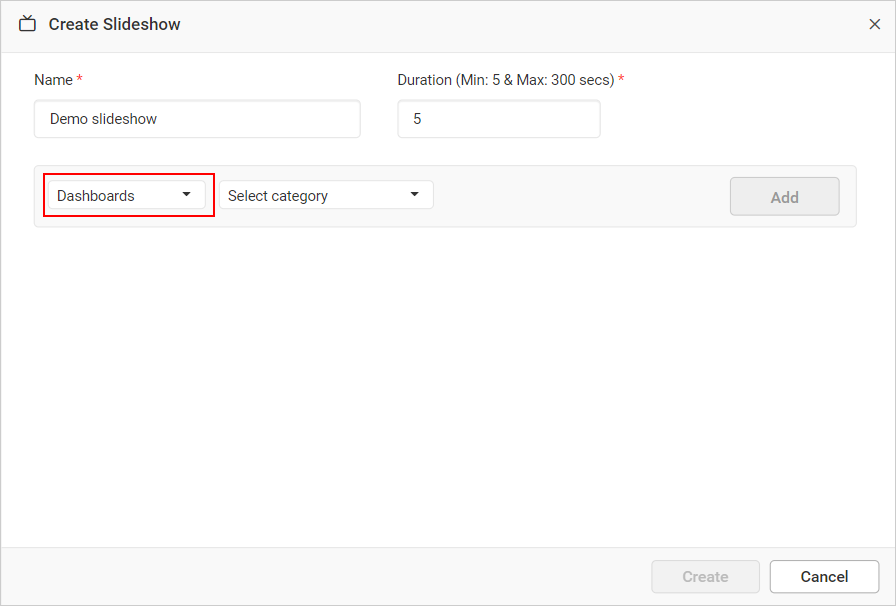Click the Select category placeholder text
The height and width of the screenshot is (606, 896).
tap(277, 194)
